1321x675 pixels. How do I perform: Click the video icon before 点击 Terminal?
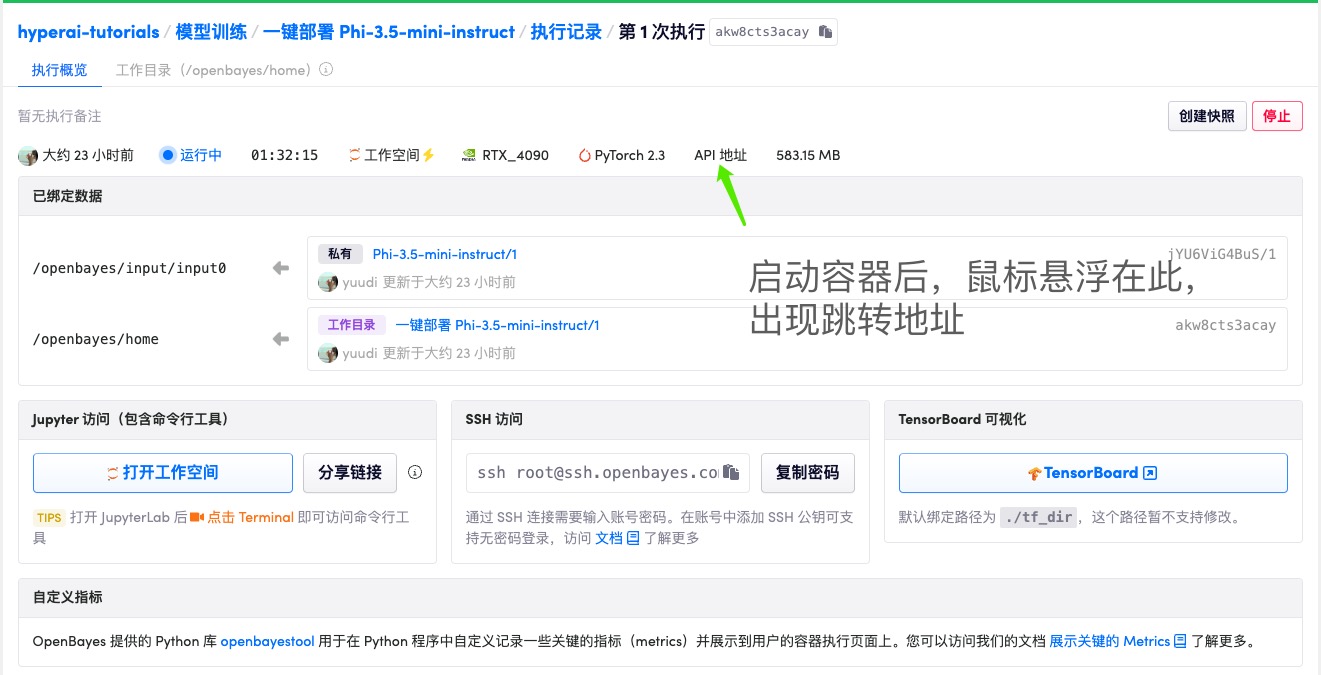point(197,517)
